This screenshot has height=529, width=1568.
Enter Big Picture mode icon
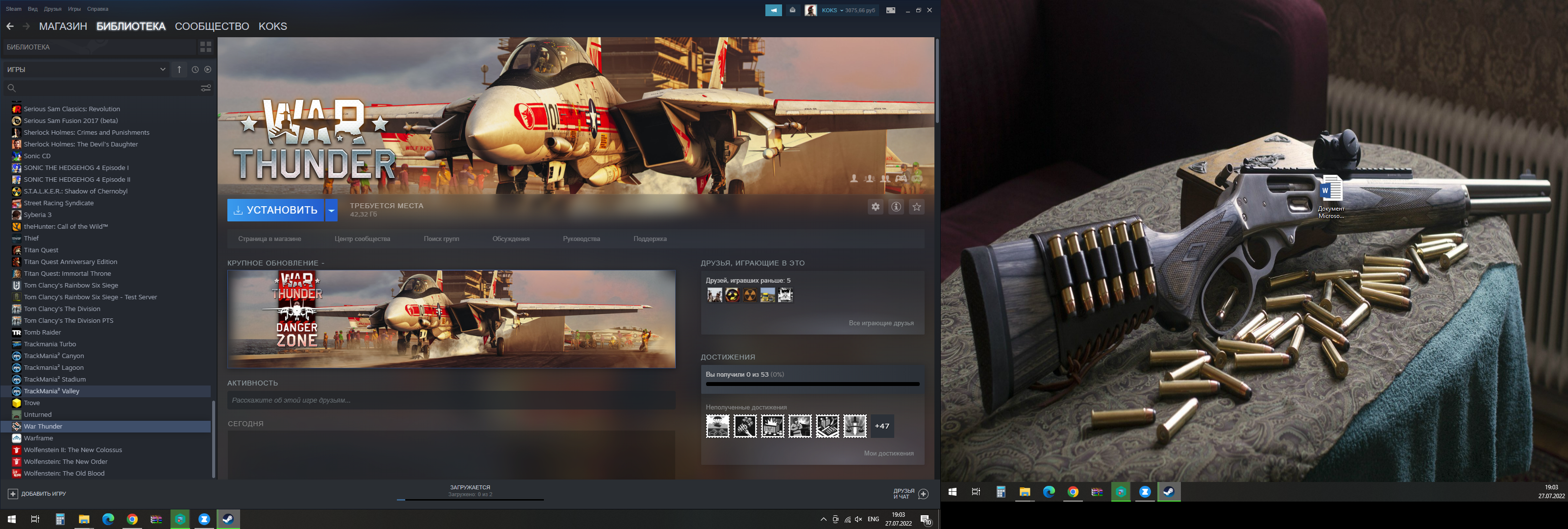pyautogui.click(x=890, y=10)
